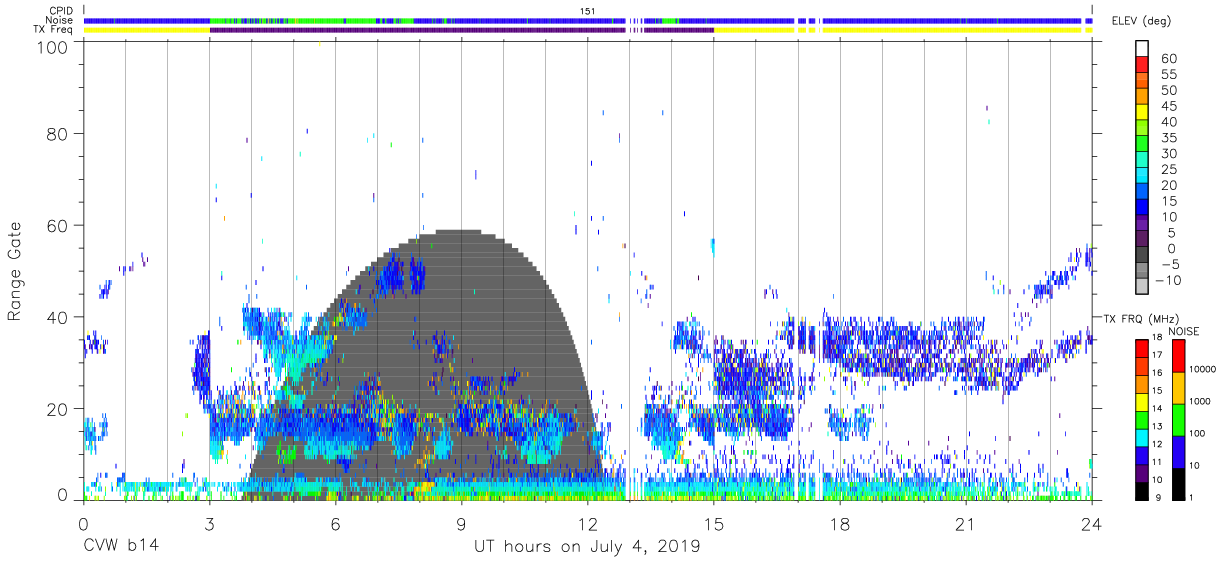Click the x-axis tick labeled 9
Screen dimensions: 1228x567
coord(461,524)
